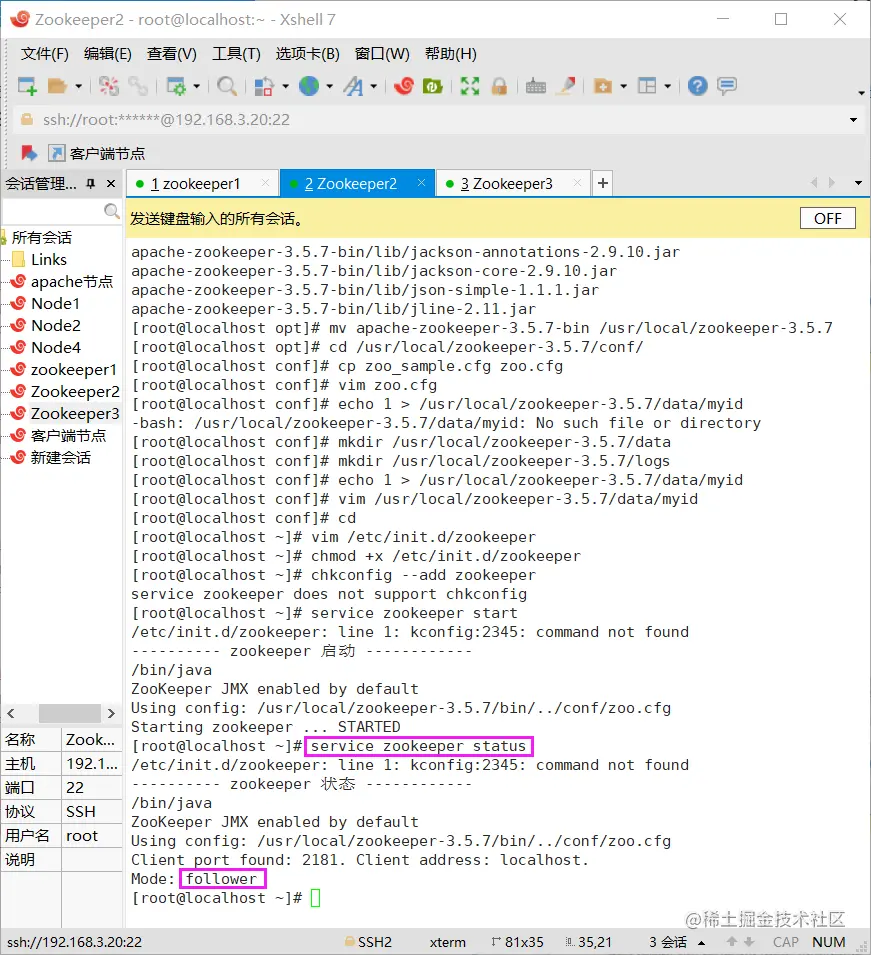Click the Reconnect link icon
Viewport: 871px width, 955px height.
pos(138,86)
